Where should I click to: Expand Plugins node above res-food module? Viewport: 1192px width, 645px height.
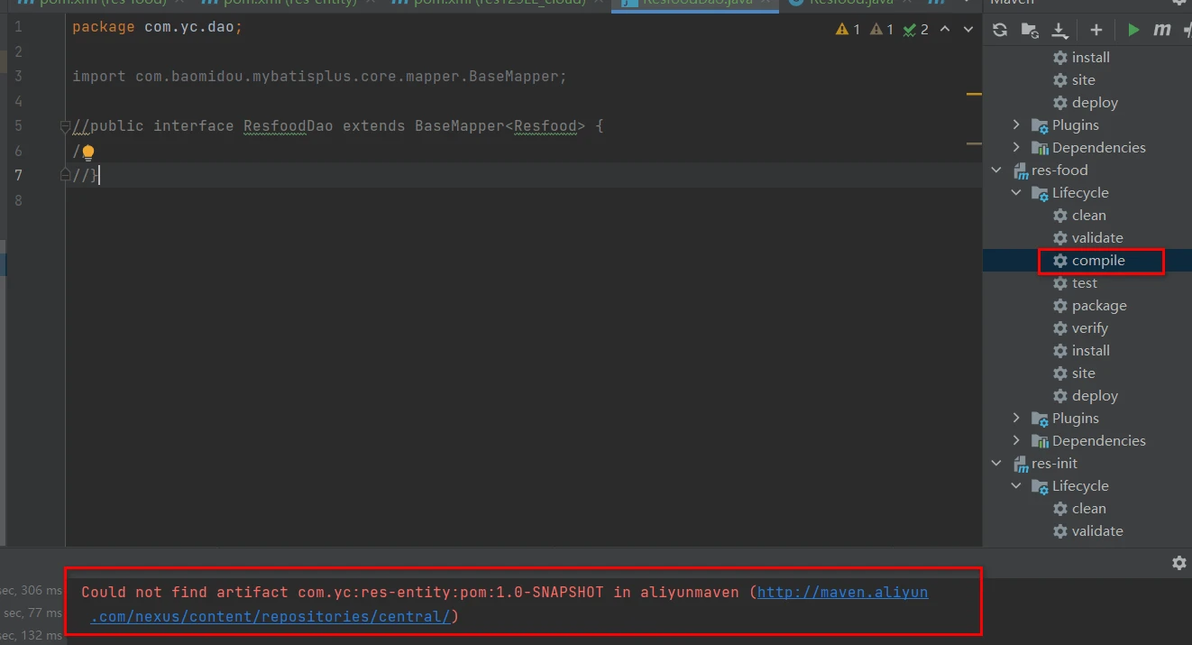[x=1016, y=125]
